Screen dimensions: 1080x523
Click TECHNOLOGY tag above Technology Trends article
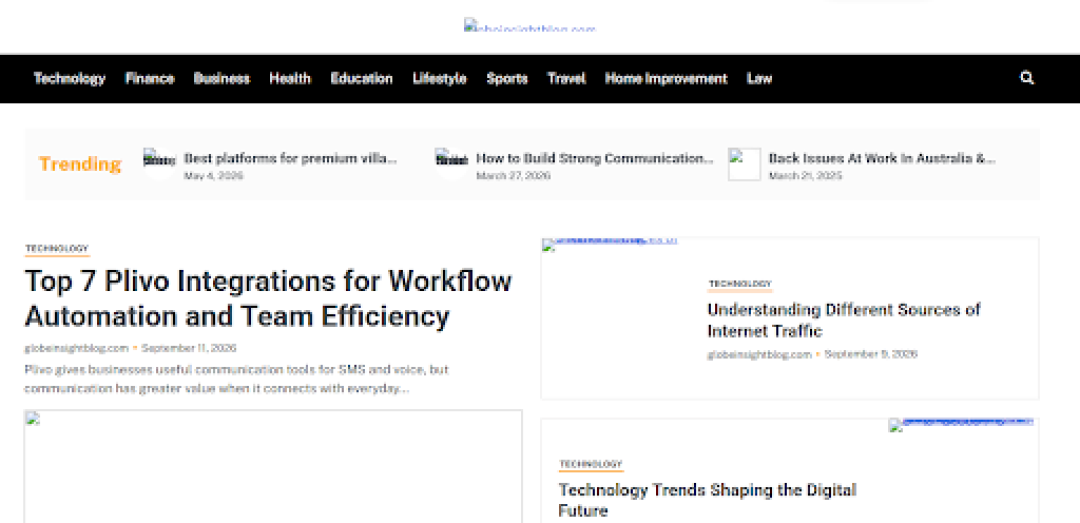click(x=591, y=464)
